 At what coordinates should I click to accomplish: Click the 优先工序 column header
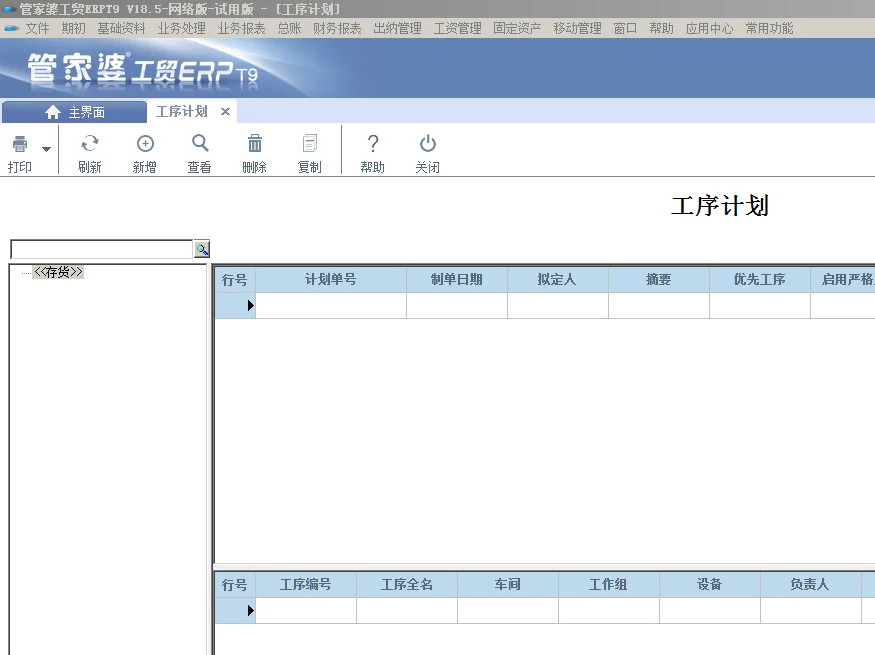[759, 280]
